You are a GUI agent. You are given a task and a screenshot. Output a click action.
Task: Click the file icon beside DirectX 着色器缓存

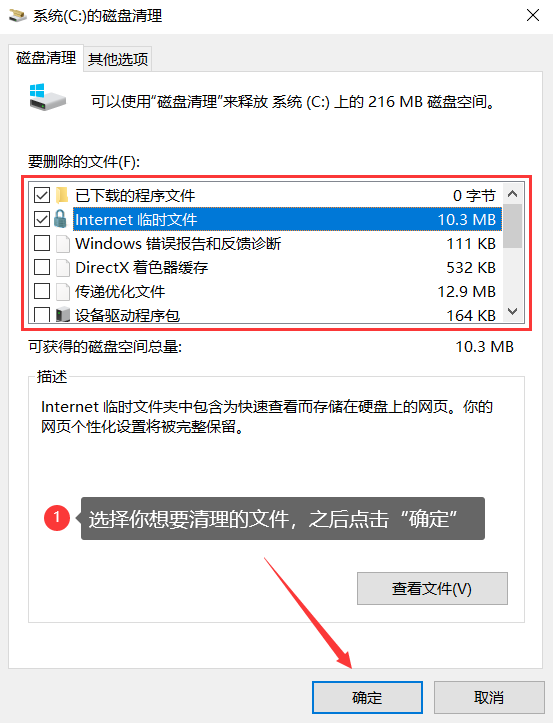tap(62, 267)
